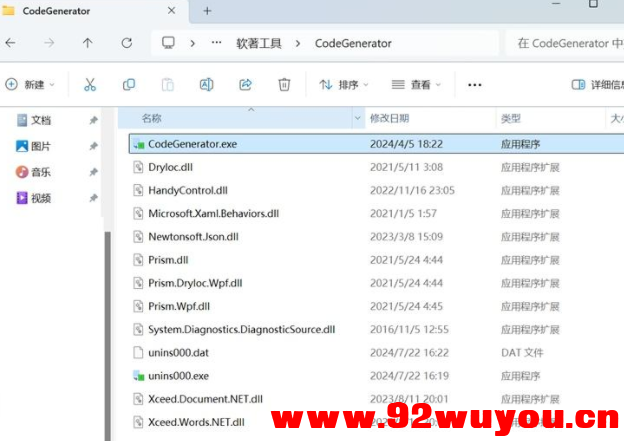Open the 图片 quick access folder

(x=40, y=146)
